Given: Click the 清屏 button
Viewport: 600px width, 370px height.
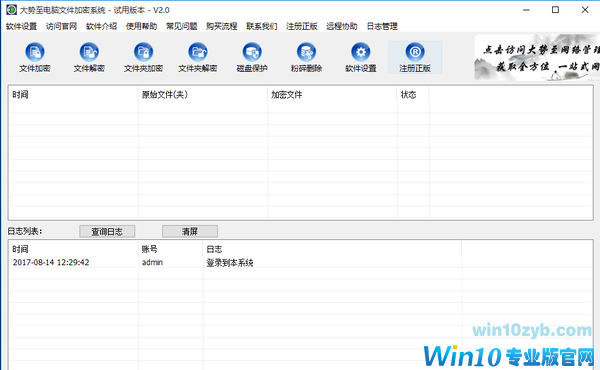Looking at the screenshot, I should point(190,231).
